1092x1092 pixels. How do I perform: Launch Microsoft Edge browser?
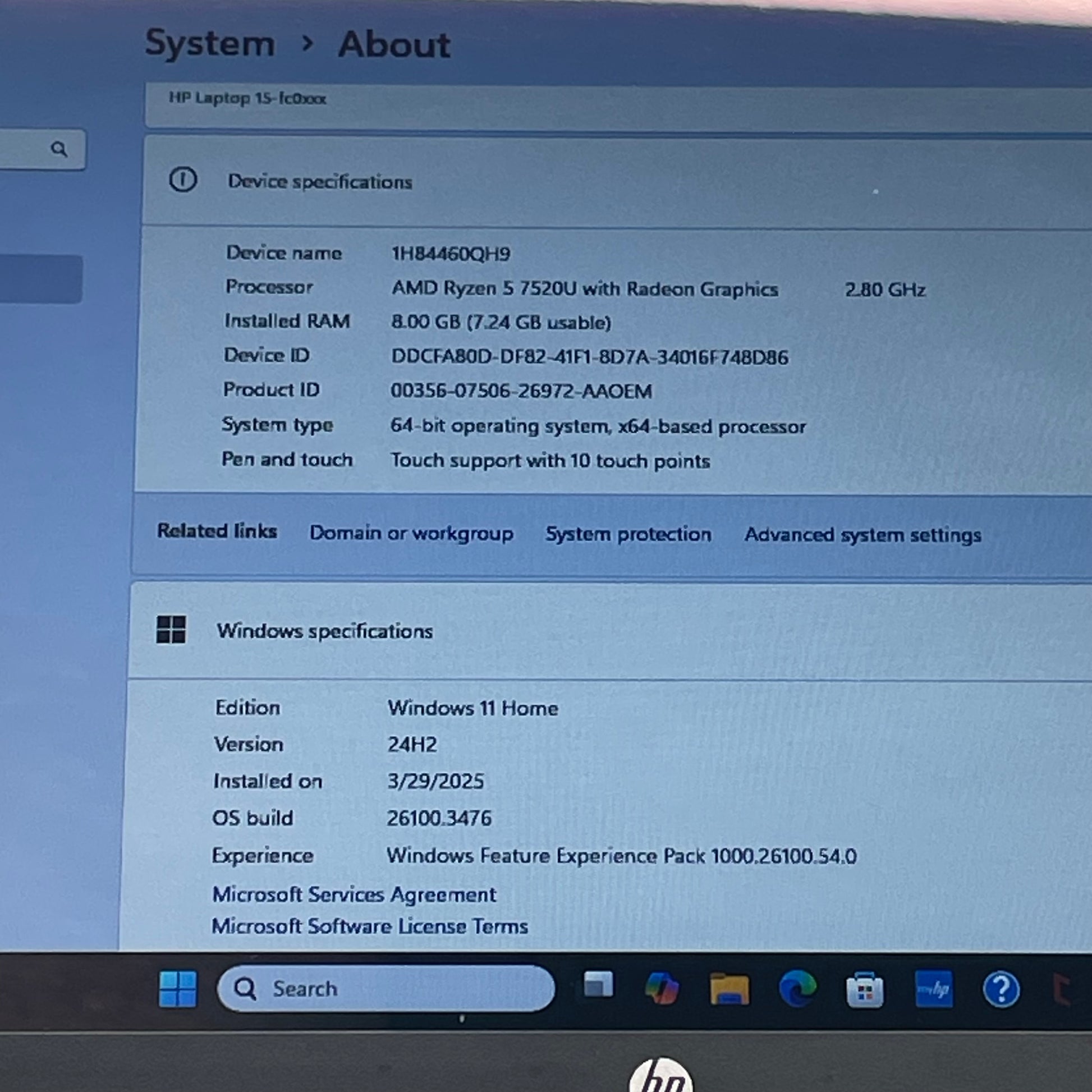(x=797, y=989)
